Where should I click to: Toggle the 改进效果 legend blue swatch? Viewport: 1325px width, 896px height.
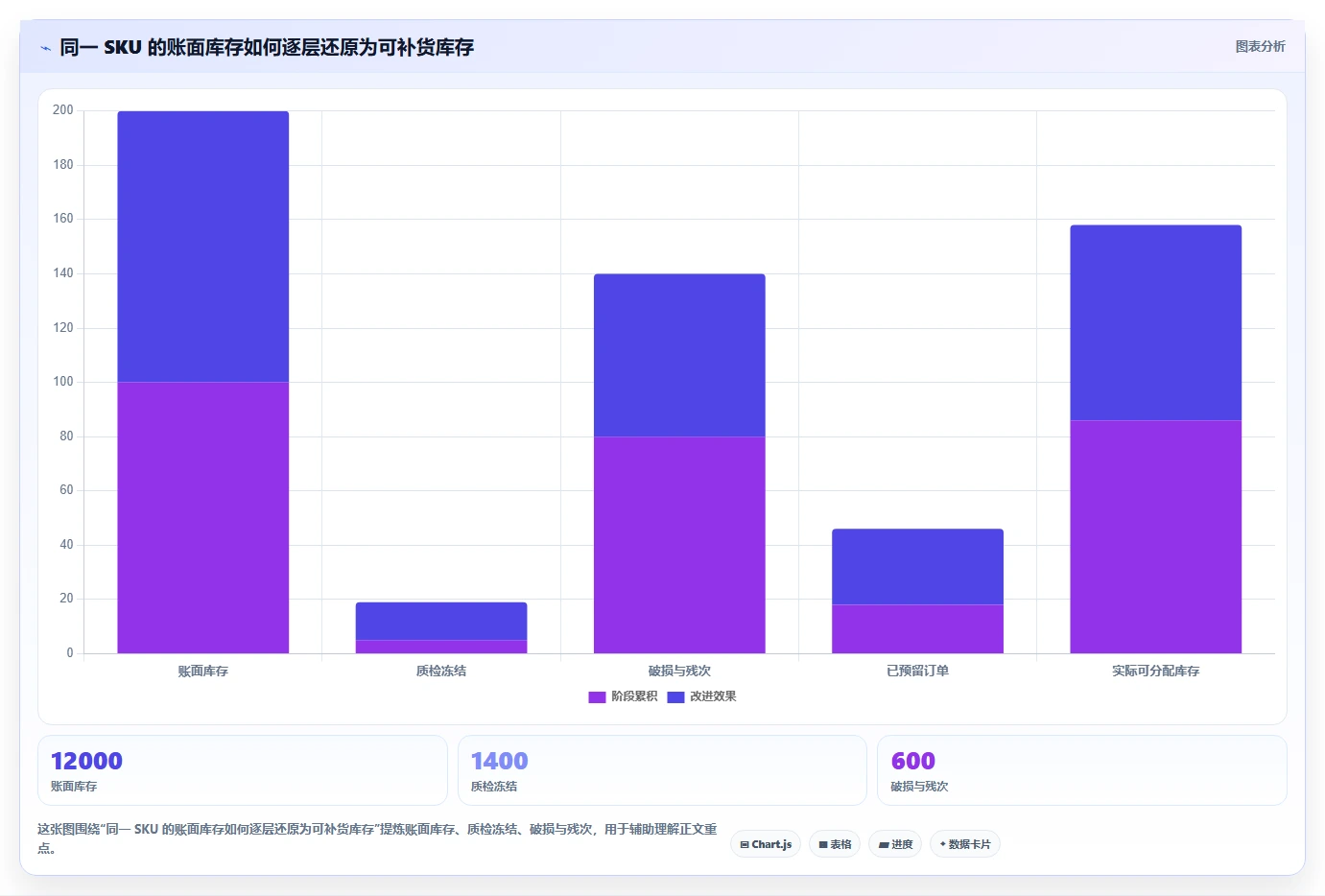click(675, 696)
